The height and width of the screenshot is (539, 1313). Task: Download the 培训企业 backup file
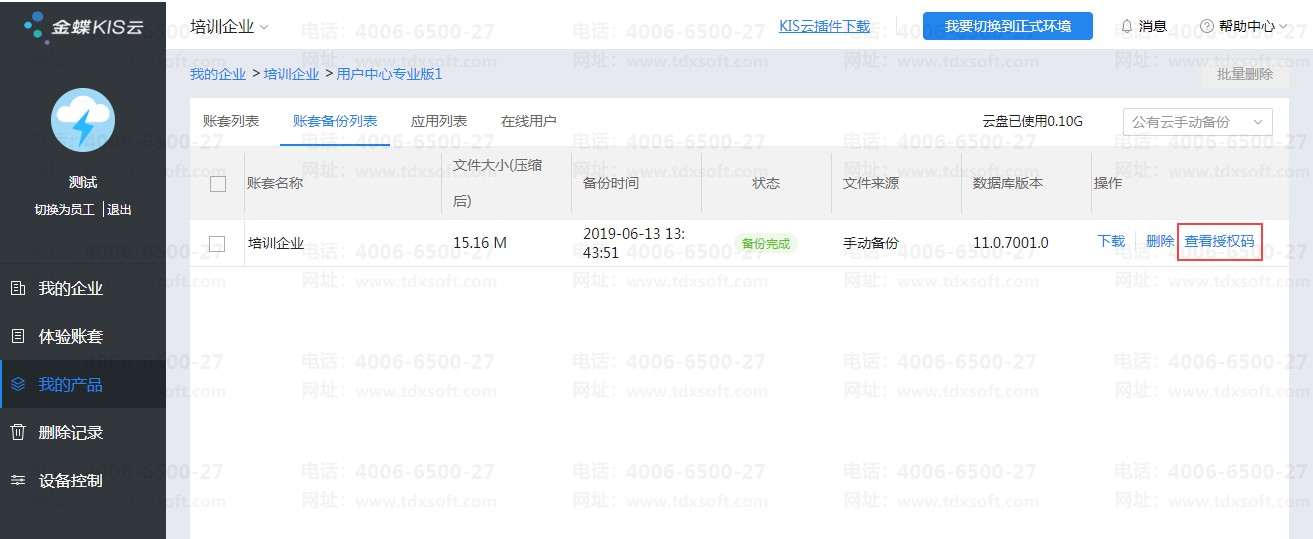point(1111,241)
